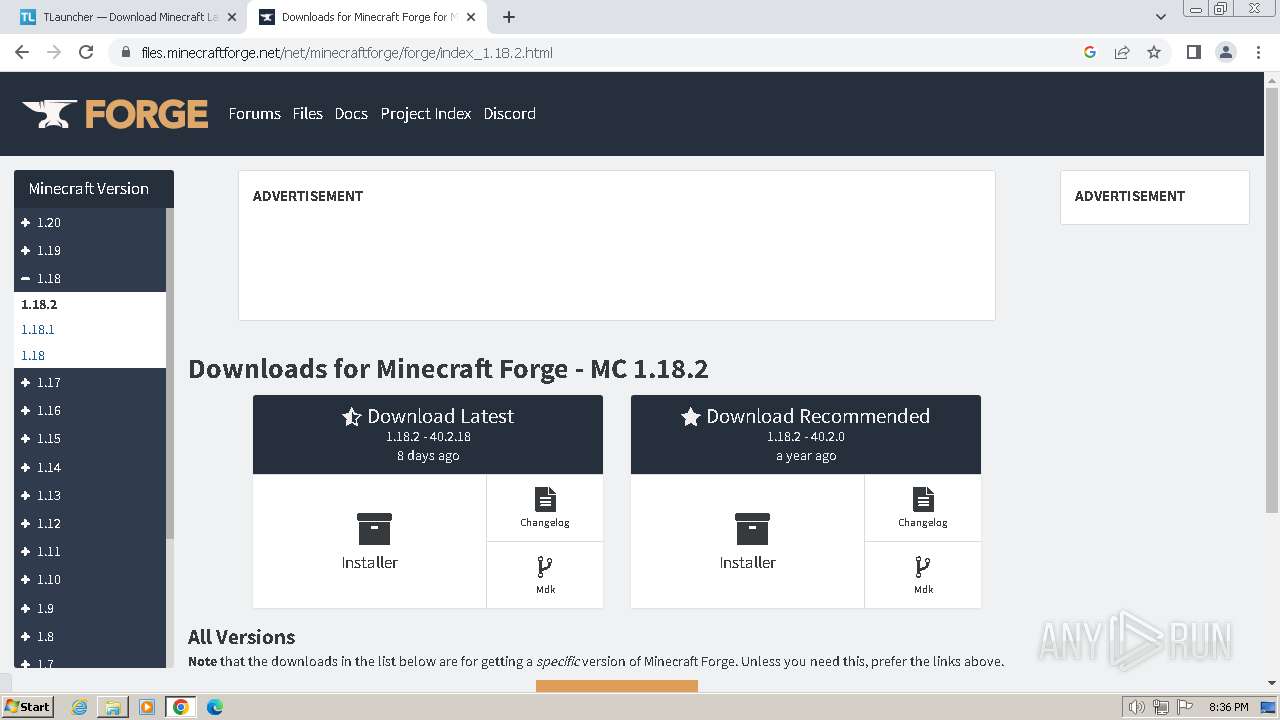The width and height of the screenshot is (1280, 720).
Task: Open Internet Explorer from the taskbar
Action: point(79,707)
